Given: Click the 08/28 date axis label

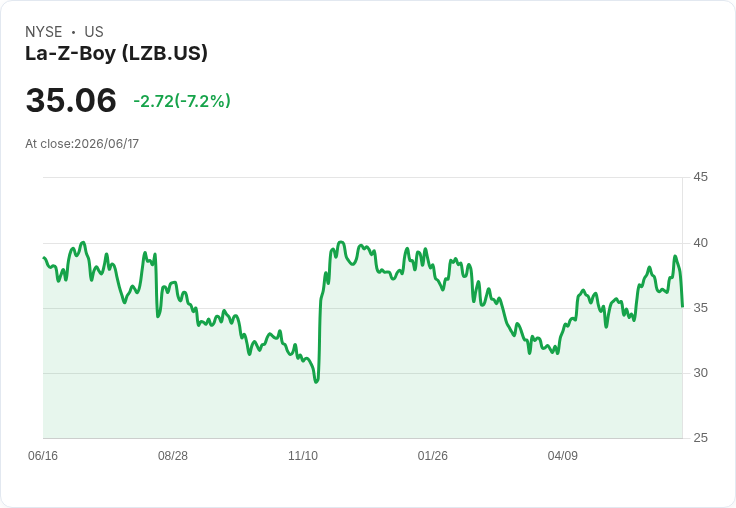Looking at the screenshot, I should click(173, 456).
